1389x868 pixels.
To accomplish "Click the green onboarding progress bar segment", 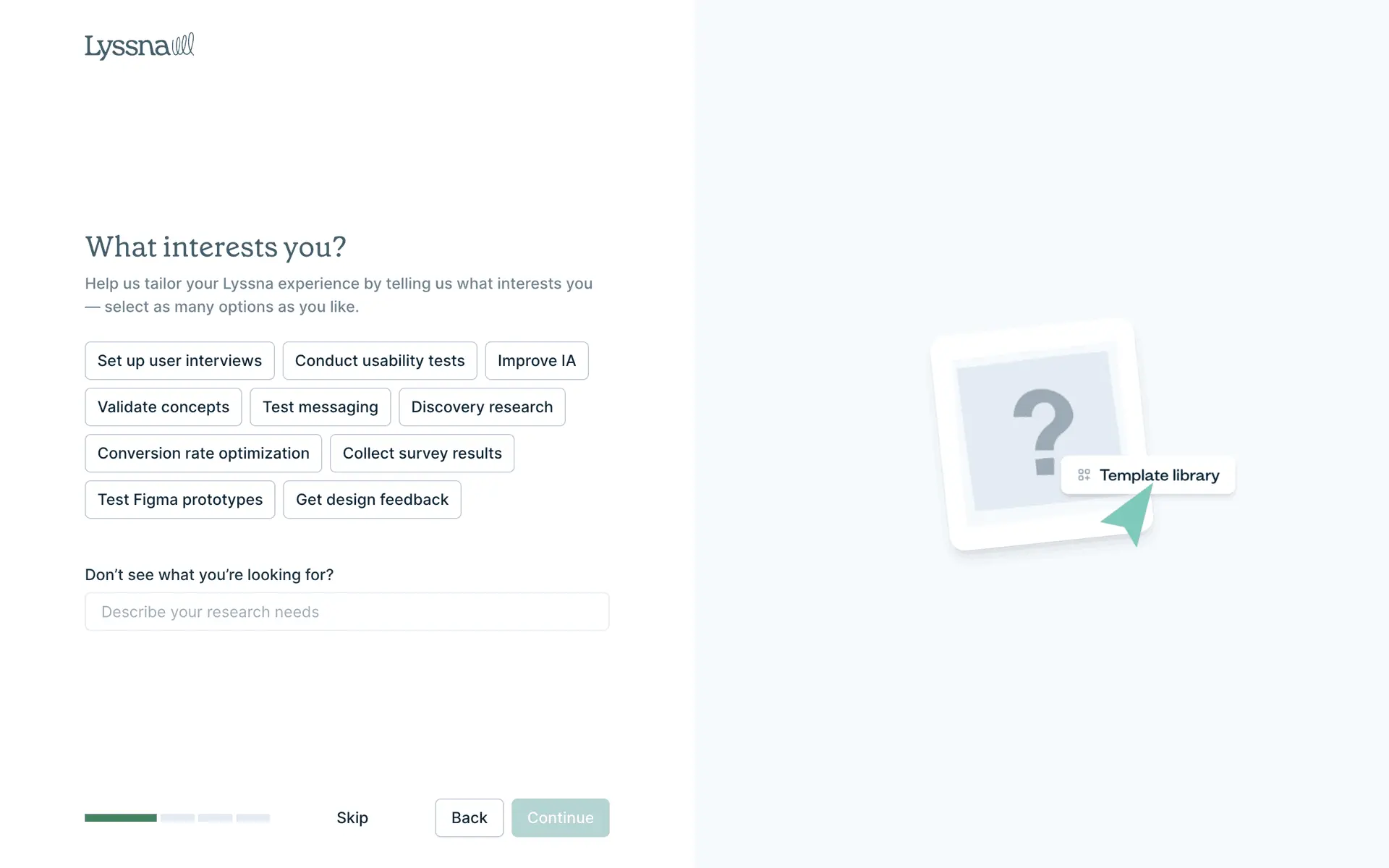I will click(121, 818).
